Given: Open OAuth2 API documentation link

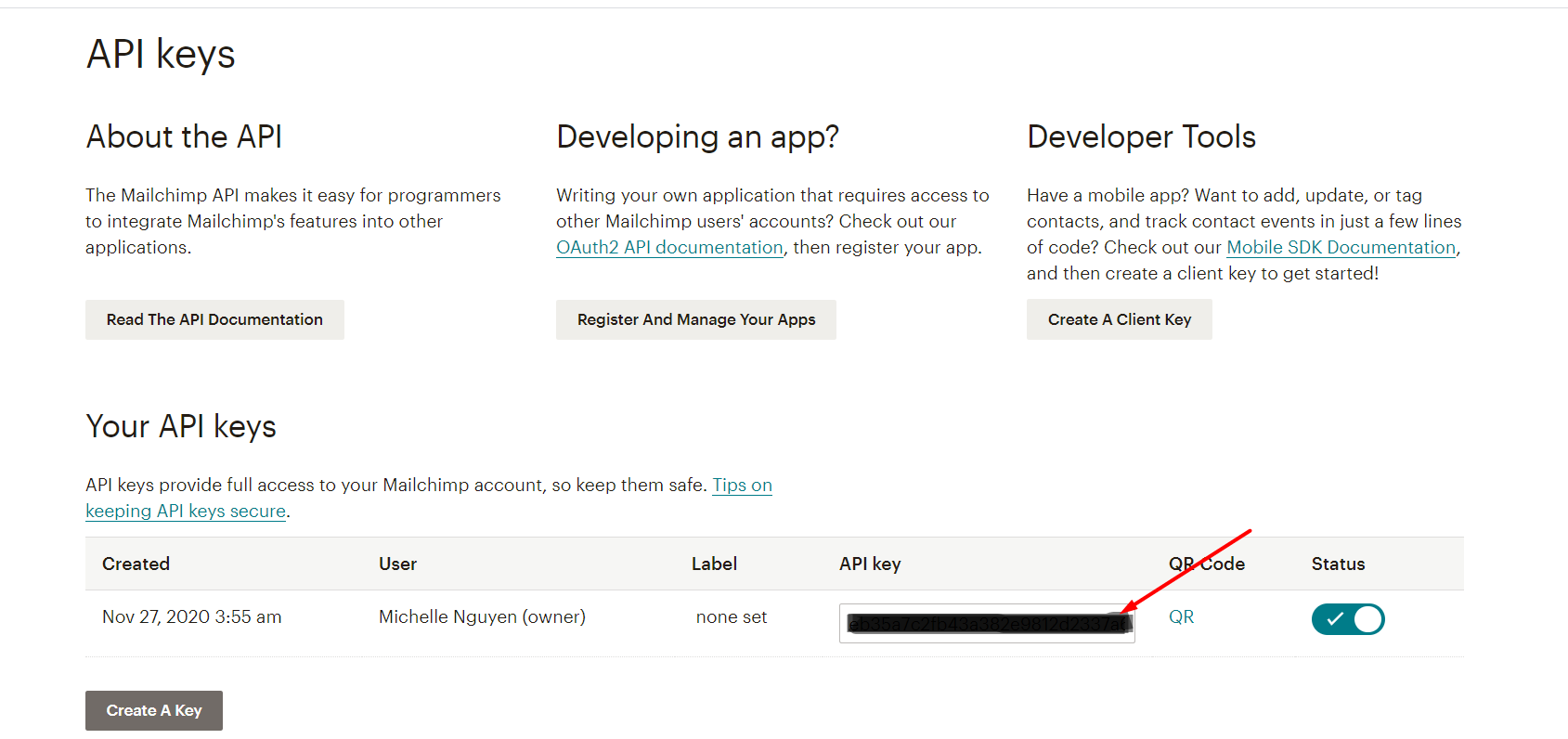Looking at the screenshot, I should tap(669, 248).
